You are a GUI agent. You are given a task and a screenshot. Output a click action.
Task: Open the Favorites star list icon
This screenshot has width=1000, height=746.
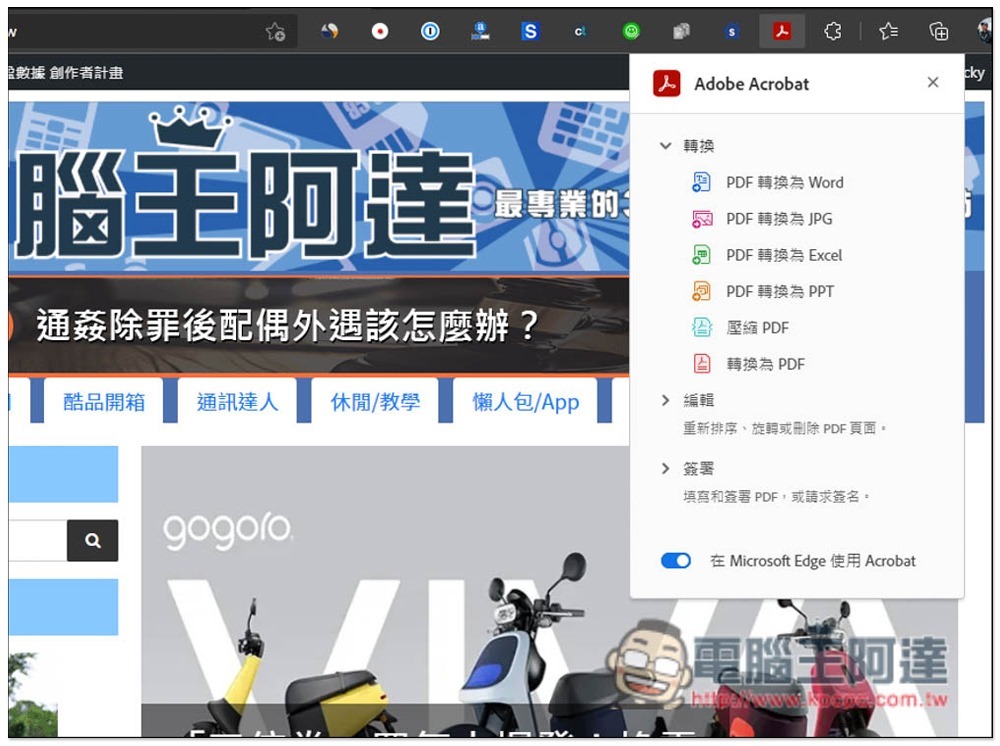pos(888,32)
